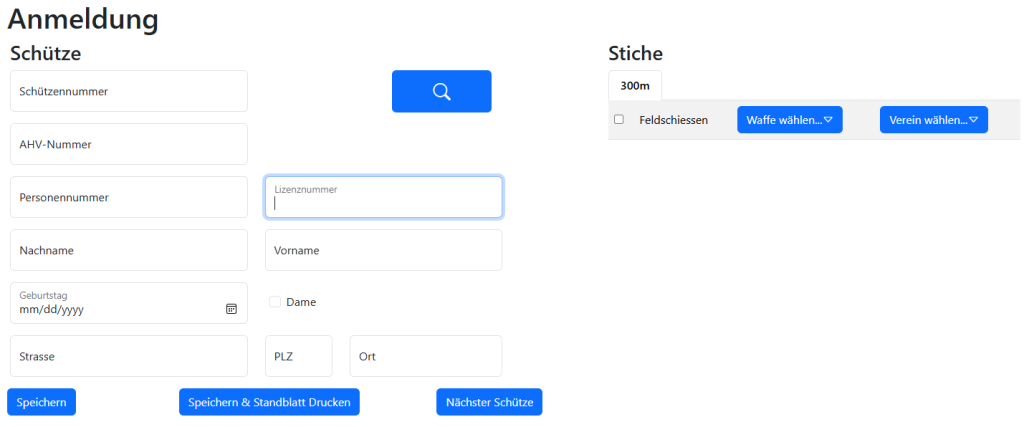Focus the PLZ field

[x=298, y=356]
